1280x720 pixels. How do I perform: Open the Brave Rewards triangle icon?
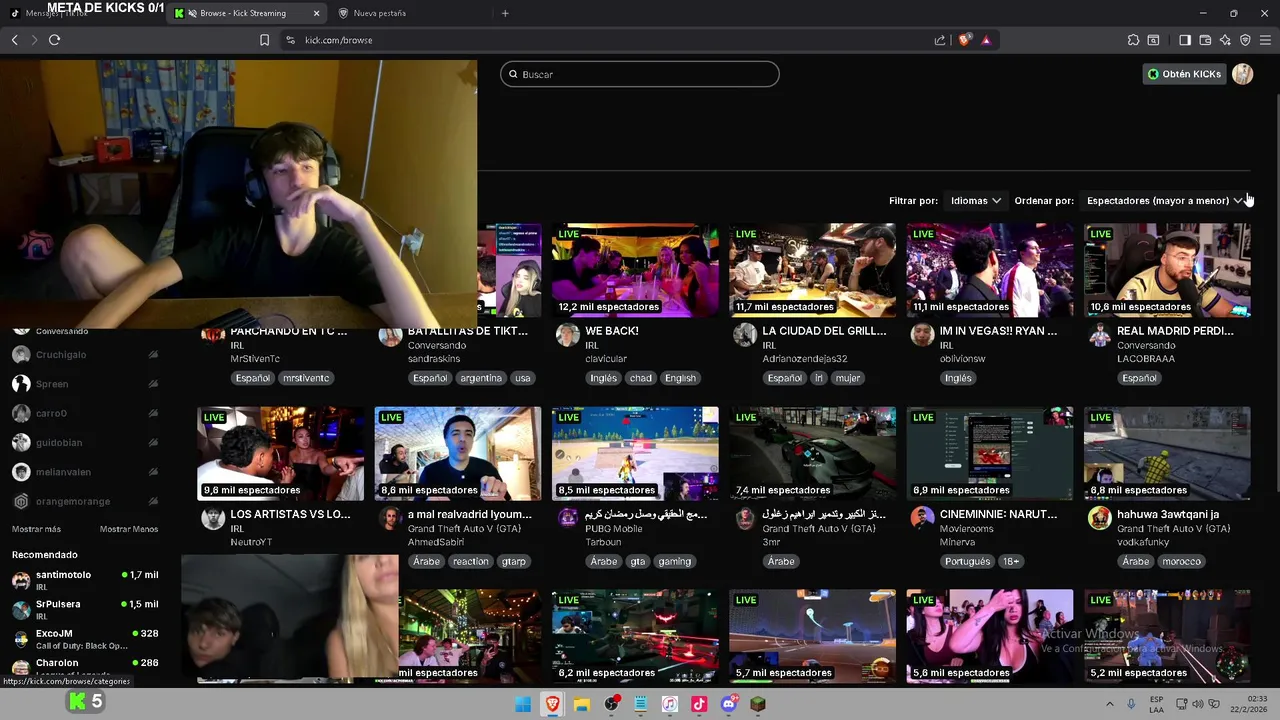(x=986, y=40)
